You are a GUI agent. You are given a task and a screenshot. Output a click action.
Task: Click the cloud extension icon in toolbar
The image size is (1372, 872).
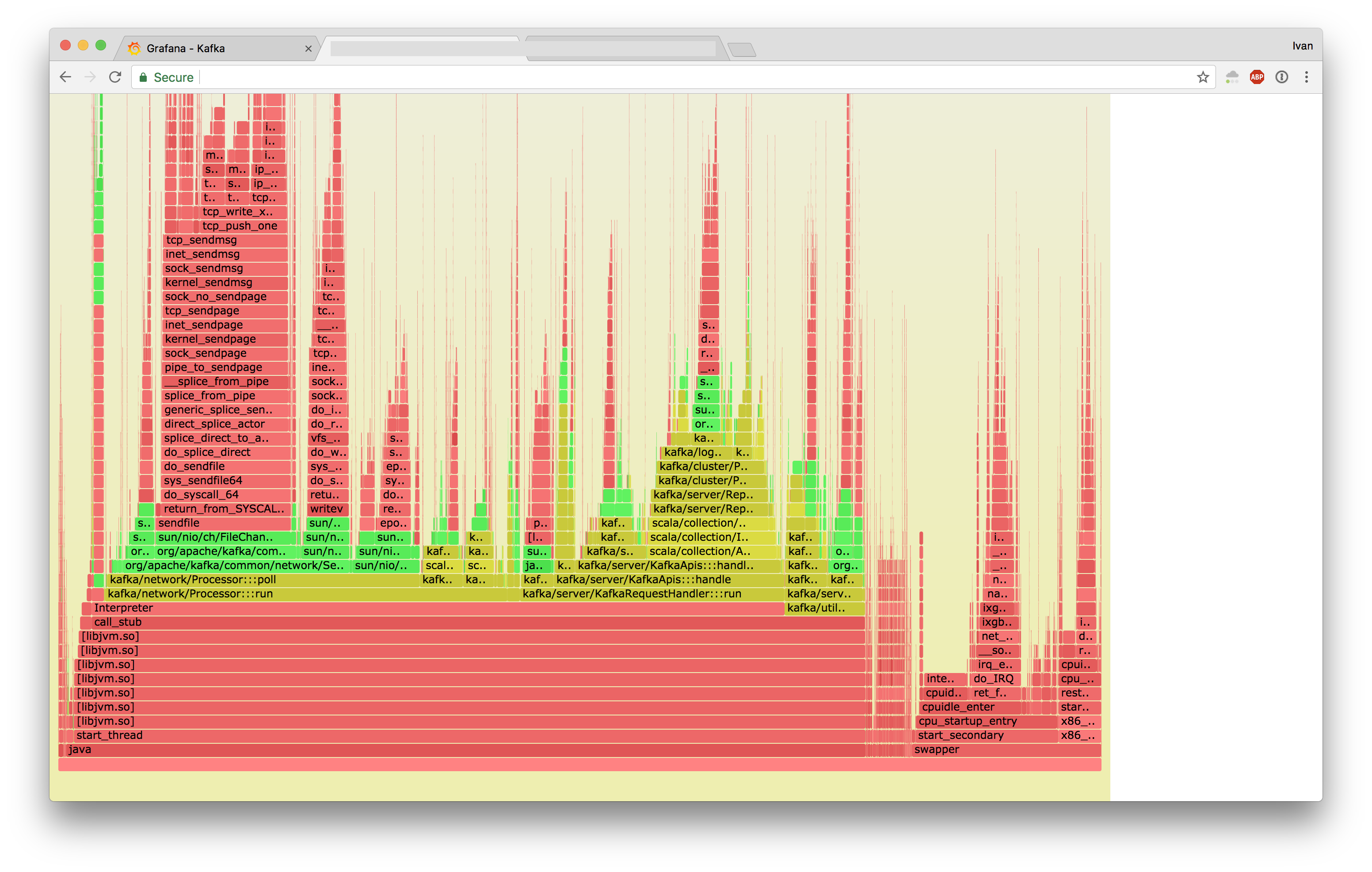pos(1232,77)
